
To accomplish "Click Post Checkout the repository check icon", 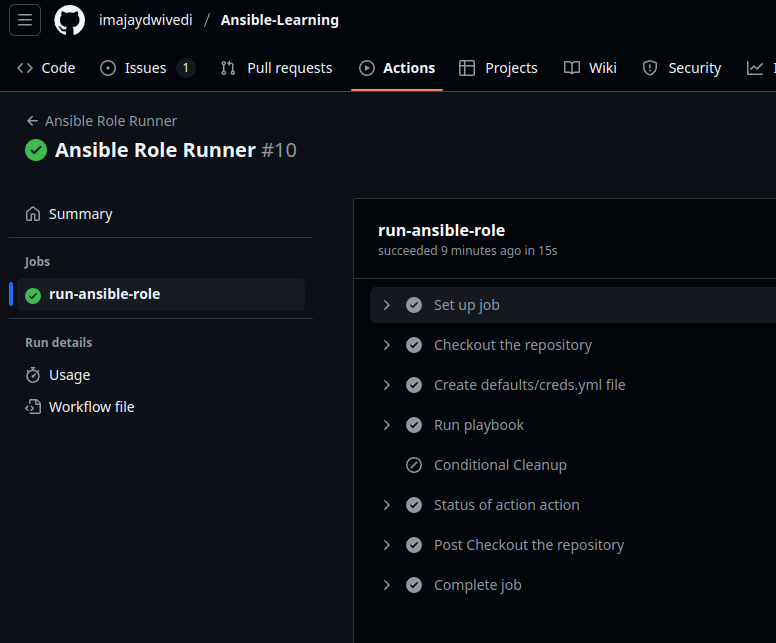I will (414, 545).
